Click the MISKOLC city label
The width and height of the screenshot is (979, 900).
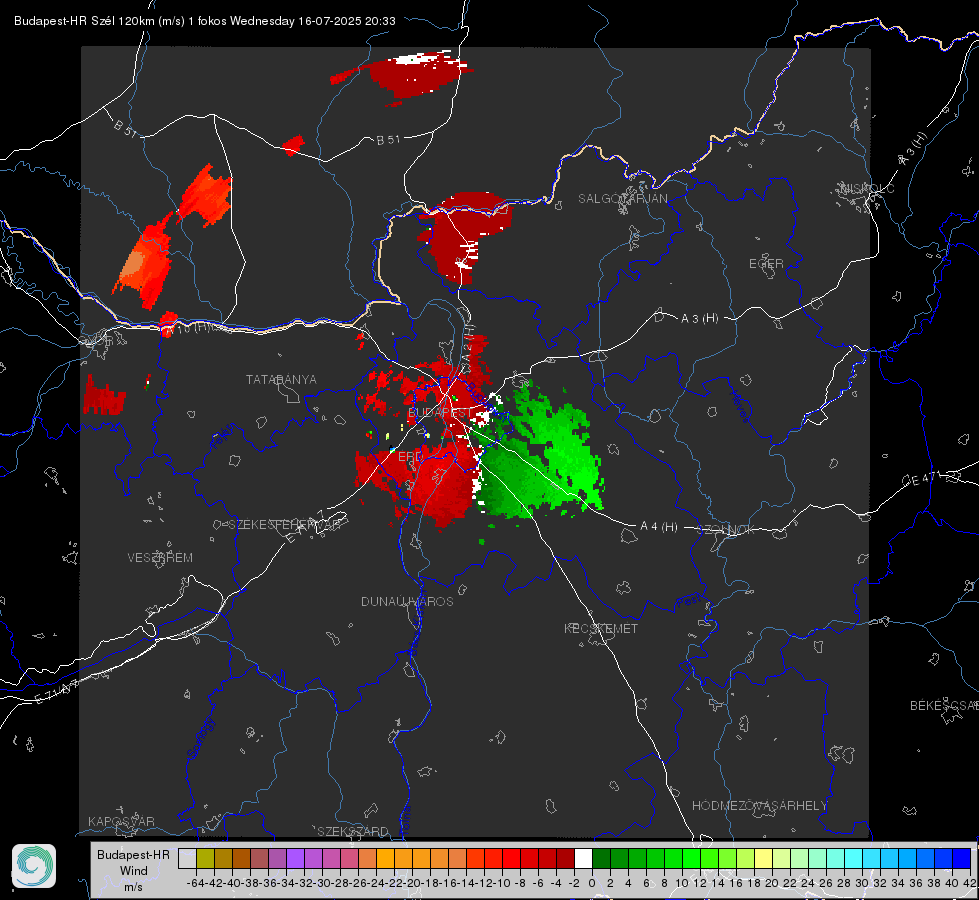coord(867,188)
